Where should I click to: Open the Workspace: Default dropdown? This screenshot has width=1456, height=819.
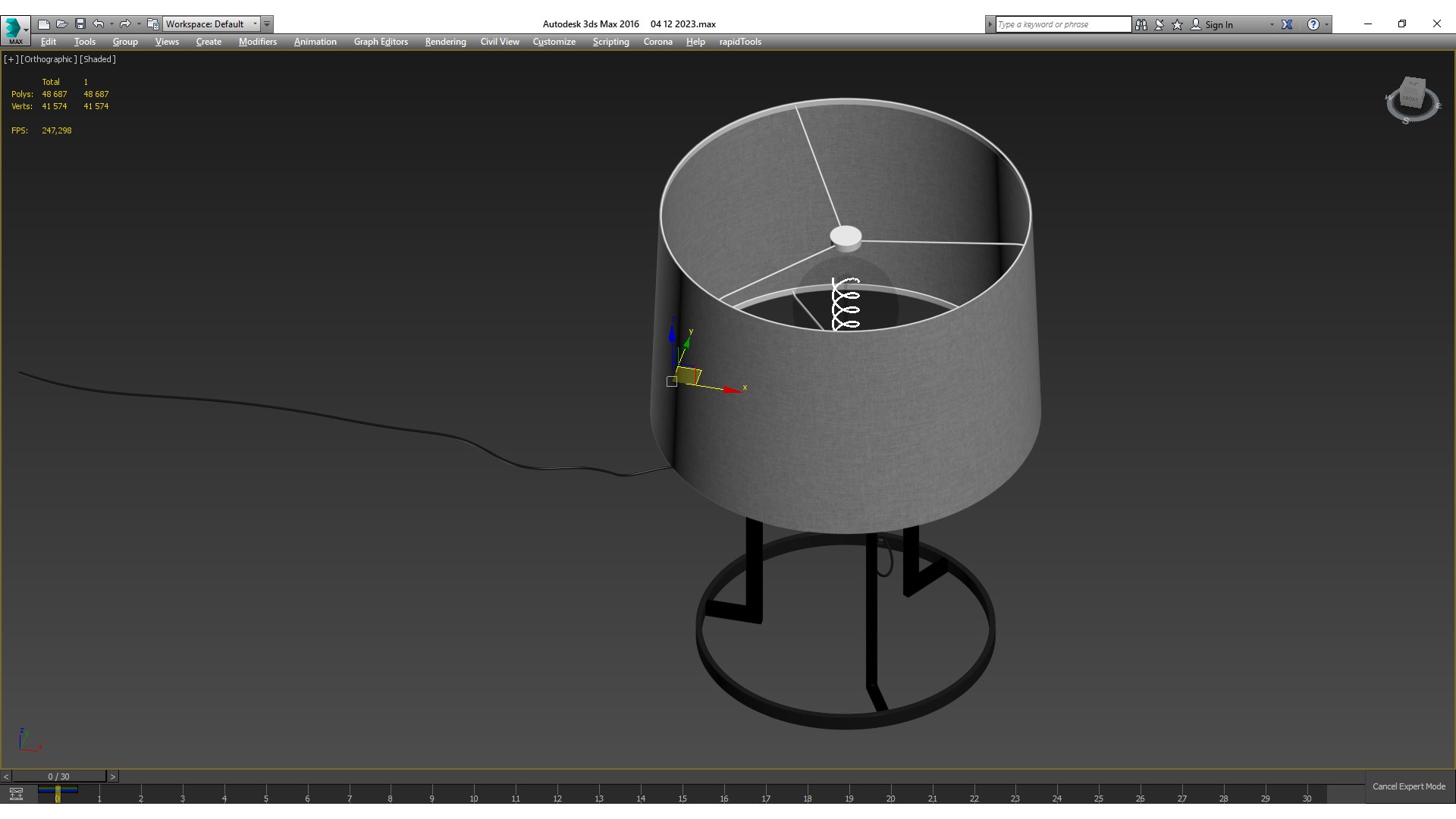tap(211, 24)
